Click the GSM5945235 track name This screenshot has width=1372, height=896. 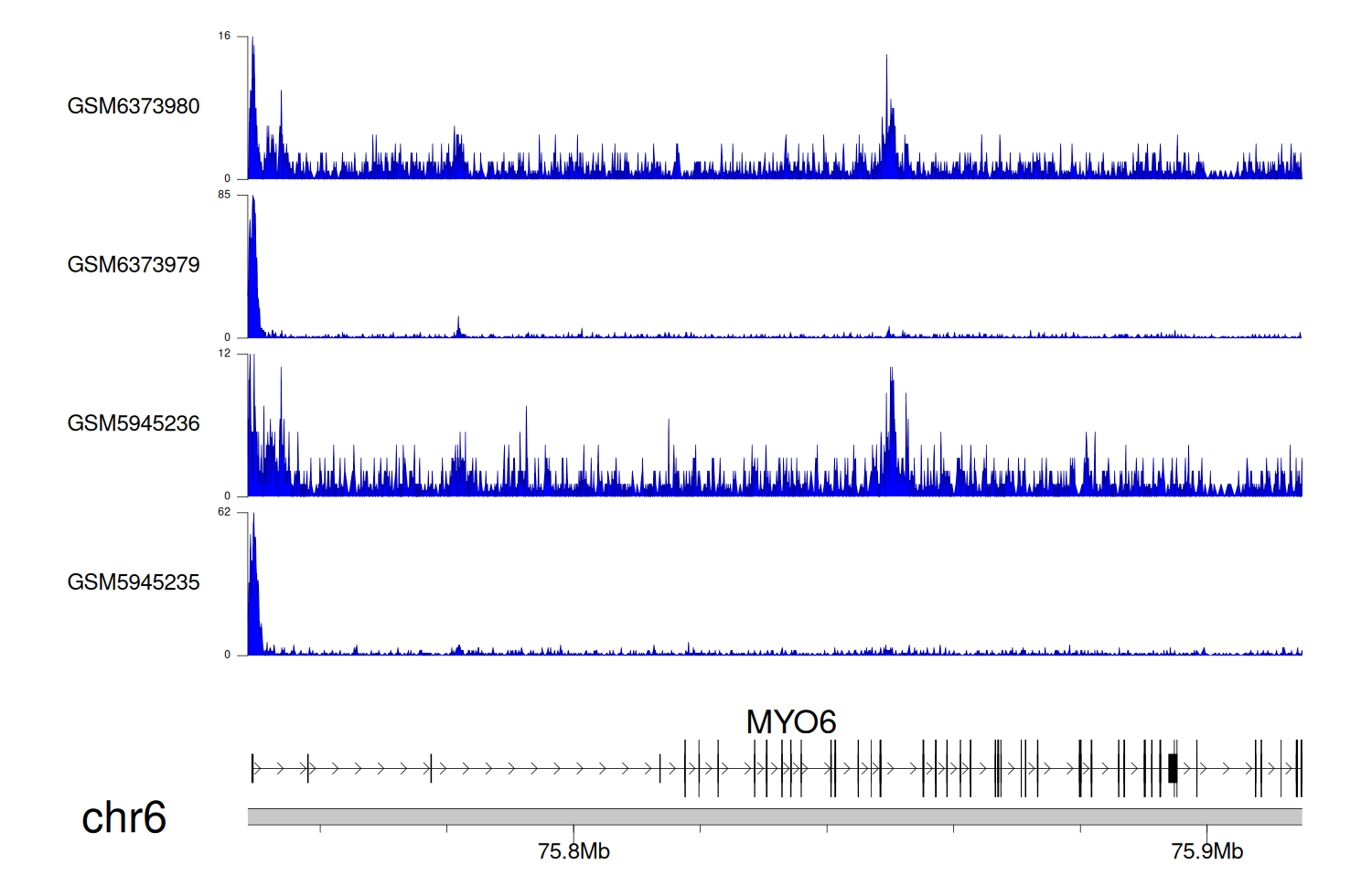134,582
